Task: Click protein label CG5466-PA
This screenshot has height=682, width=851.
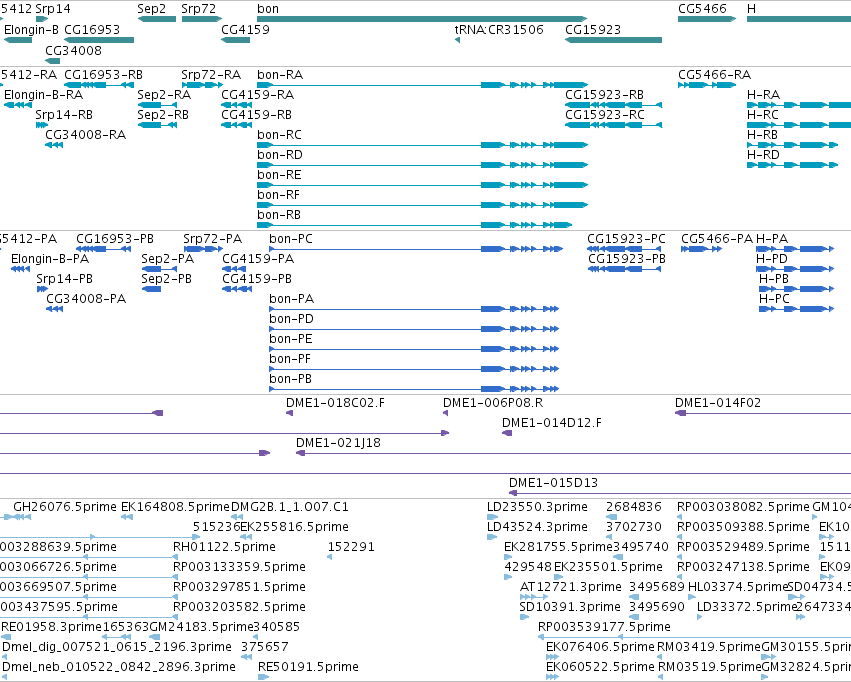Action: coord(717,239)
